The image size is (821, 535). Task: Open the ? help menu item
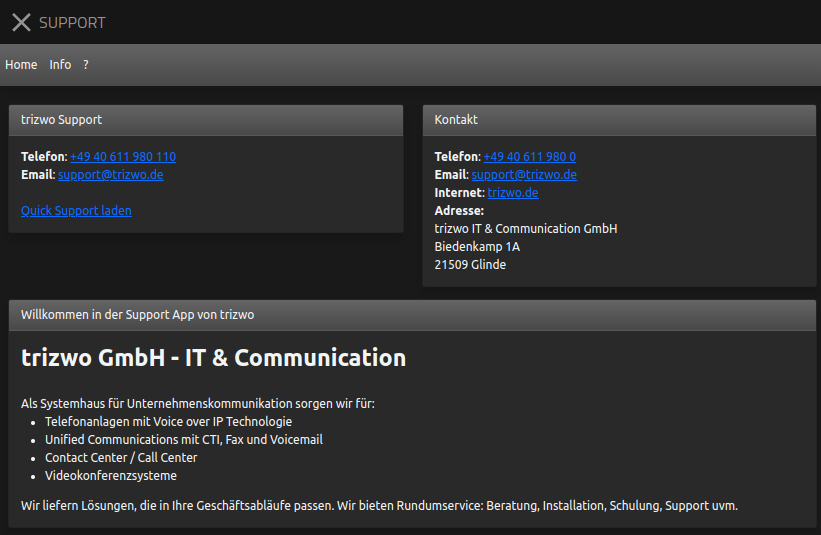click(x=86, y=64)
